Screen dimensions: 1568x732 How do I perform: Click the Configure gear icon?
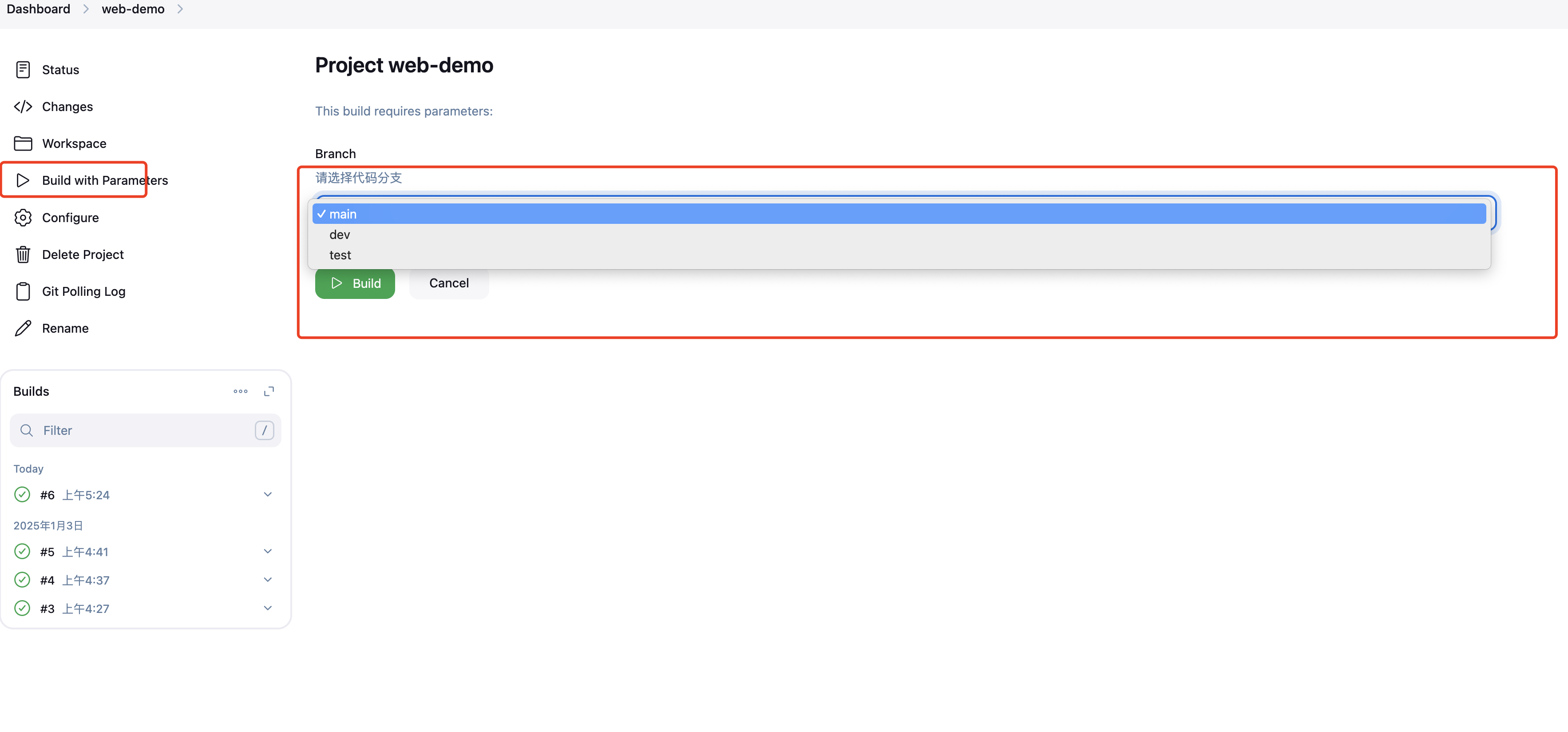(23, 217)
